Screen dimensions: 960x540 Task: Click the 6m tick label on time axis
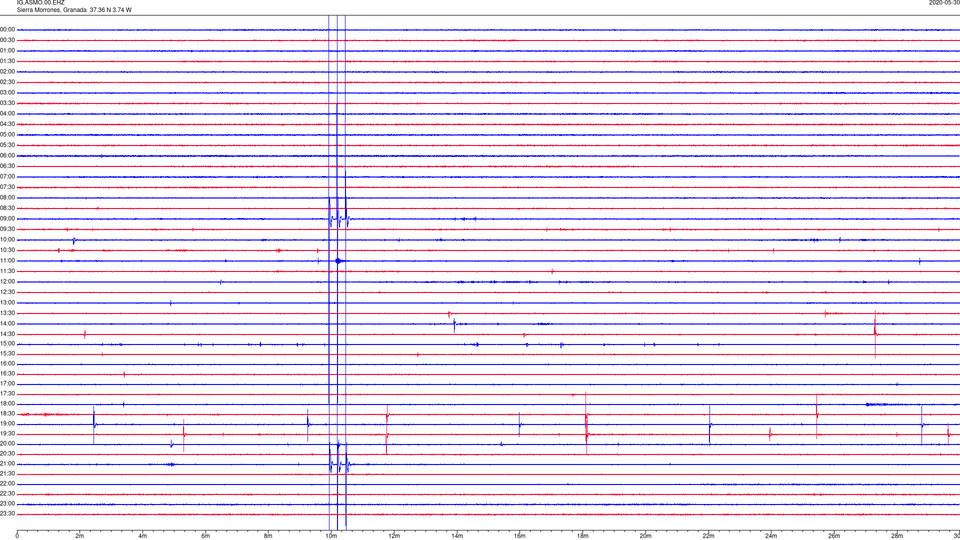[x=205, y=536]
